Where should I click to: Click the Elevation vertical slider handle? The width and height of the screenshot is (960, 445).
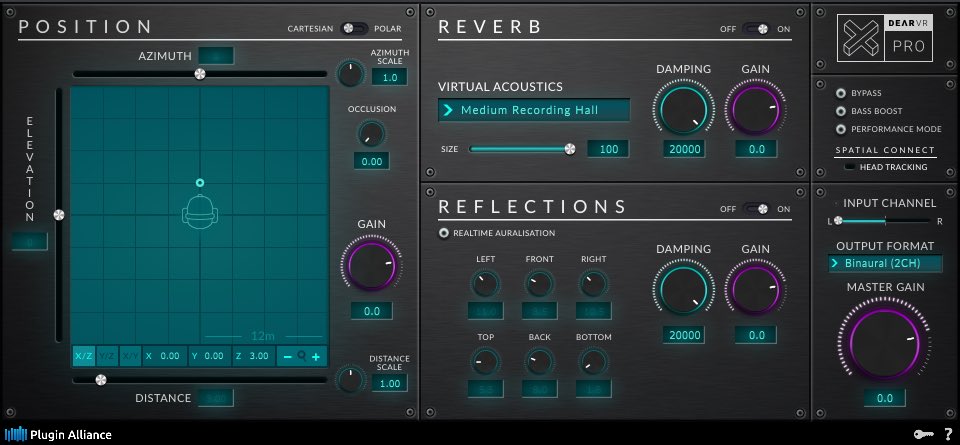click(59, 215)
